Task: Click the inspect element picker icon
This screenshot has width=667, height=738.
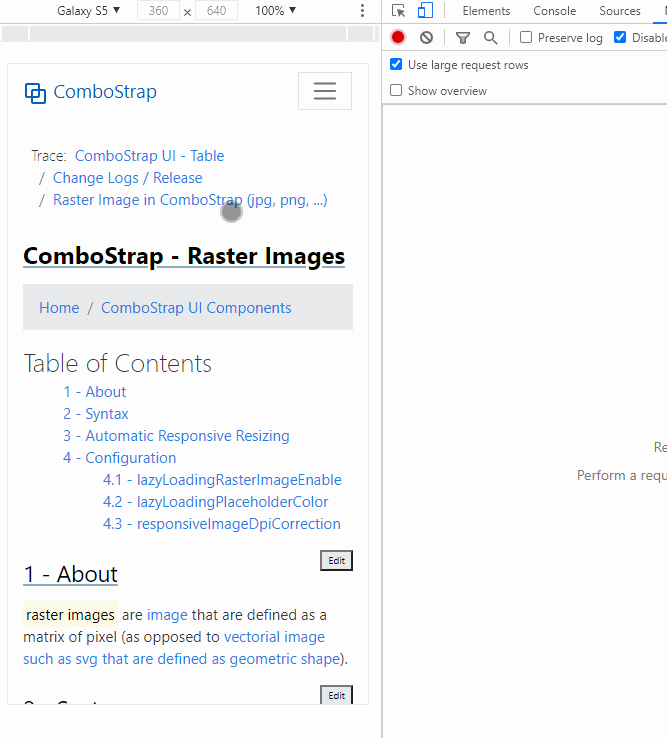Action: coord(399,11)
